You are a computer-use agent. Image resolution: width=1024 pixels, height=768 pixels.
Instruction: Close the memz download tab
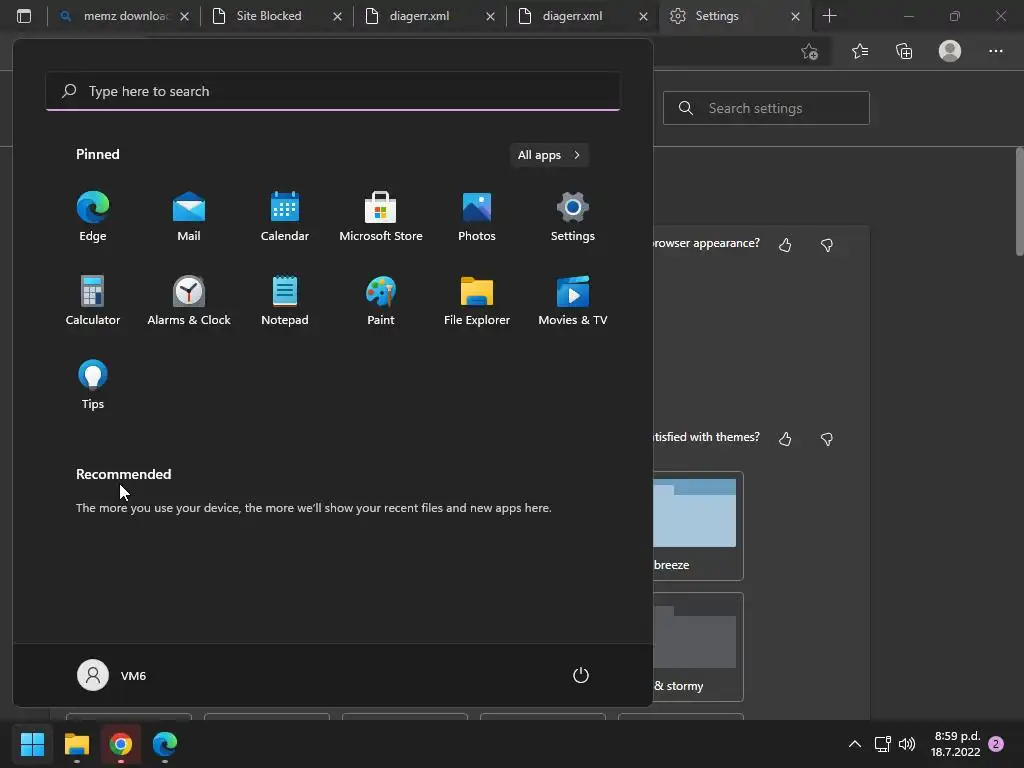(x=185, y=16)
